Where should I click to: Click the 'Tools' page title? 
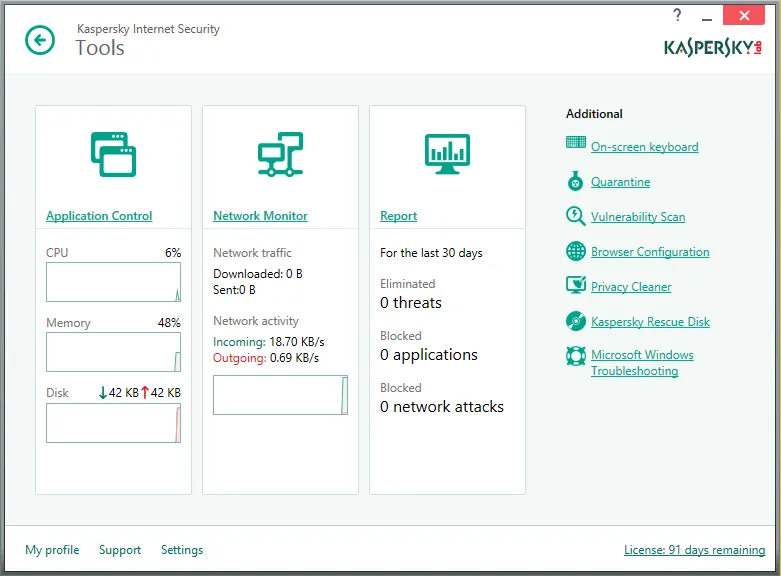(x=100, y=48)
